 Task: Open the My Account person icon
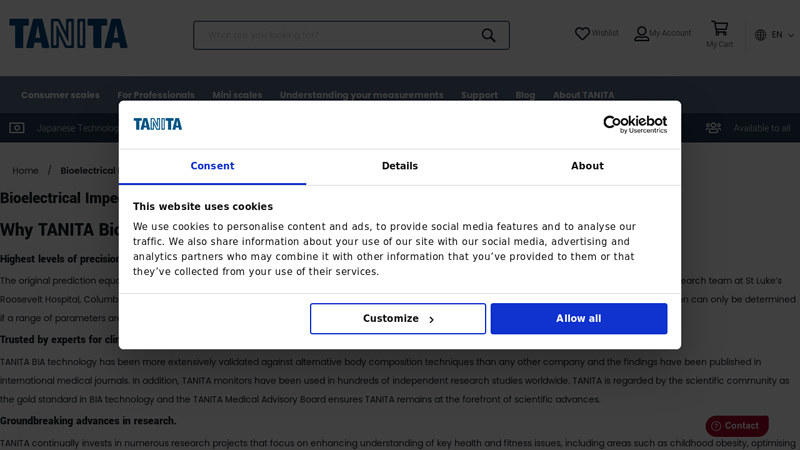click(642, 34)
